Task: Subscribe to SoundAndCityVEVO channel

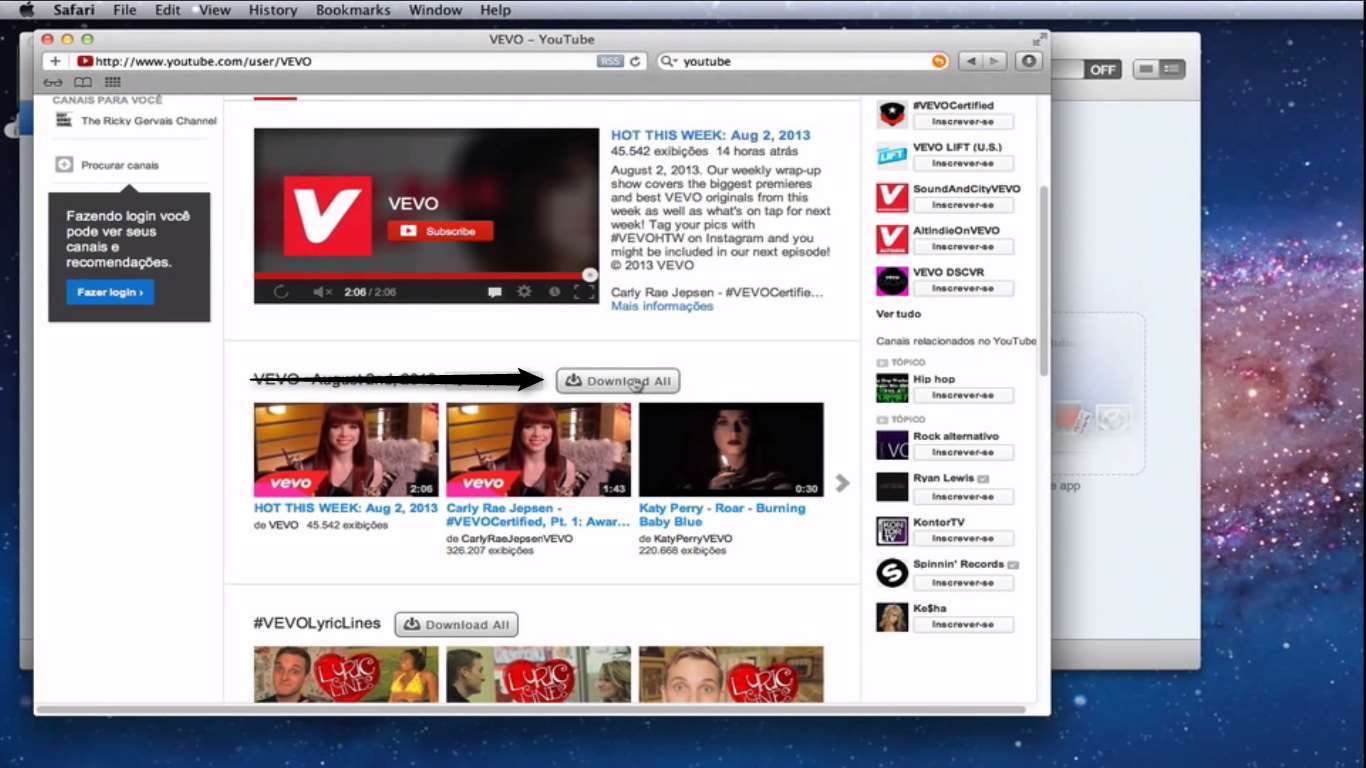Action: (963, 205)
